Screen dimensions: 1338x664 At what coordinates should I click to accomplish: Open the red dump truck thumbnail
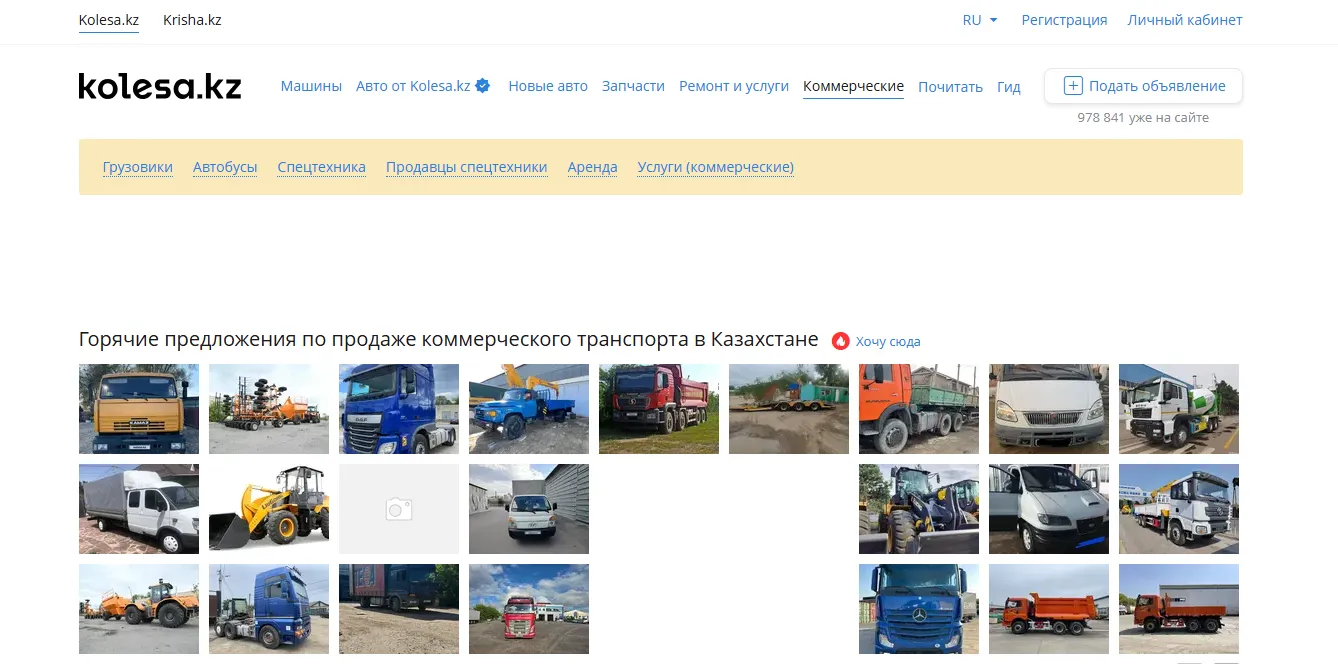point(659,409)
